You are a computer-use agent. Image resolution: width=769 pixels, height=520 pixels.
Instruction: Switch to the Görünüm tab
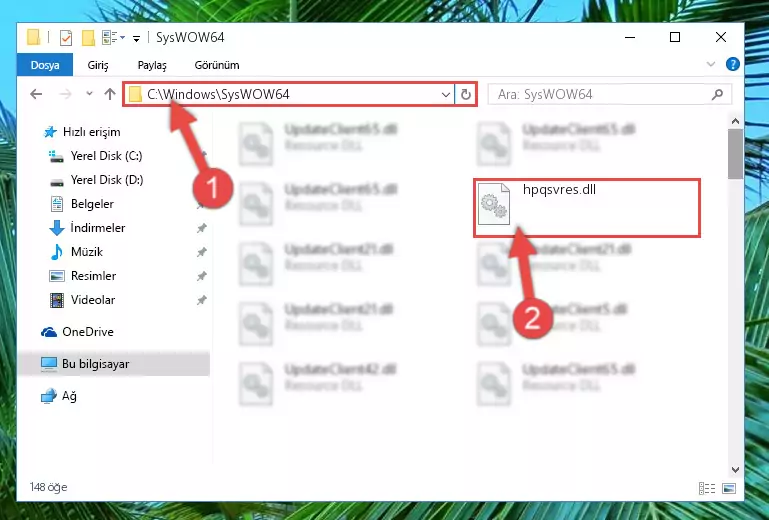[x=217, y=65]
